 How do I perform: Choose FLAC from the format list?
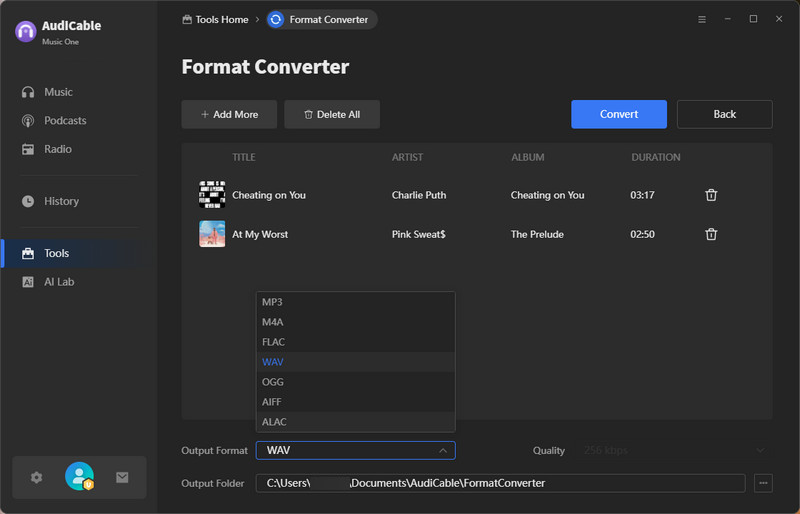click(x=355, y=341)
